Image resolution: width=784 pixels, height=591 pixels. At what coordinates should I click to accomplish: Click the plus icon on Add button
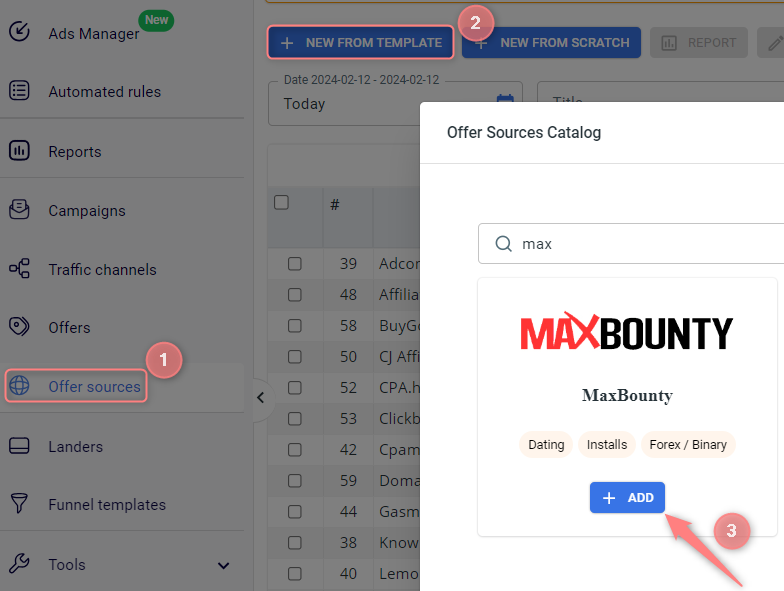[608, 498]
